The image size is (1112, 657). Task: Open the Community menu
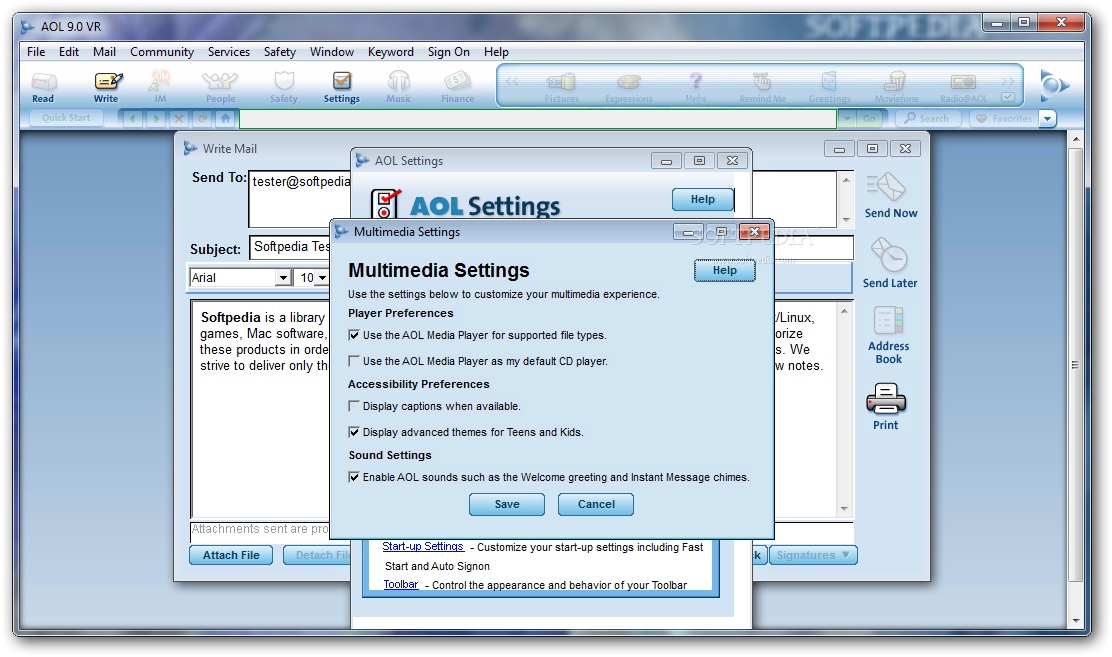(x=162, y=52)
